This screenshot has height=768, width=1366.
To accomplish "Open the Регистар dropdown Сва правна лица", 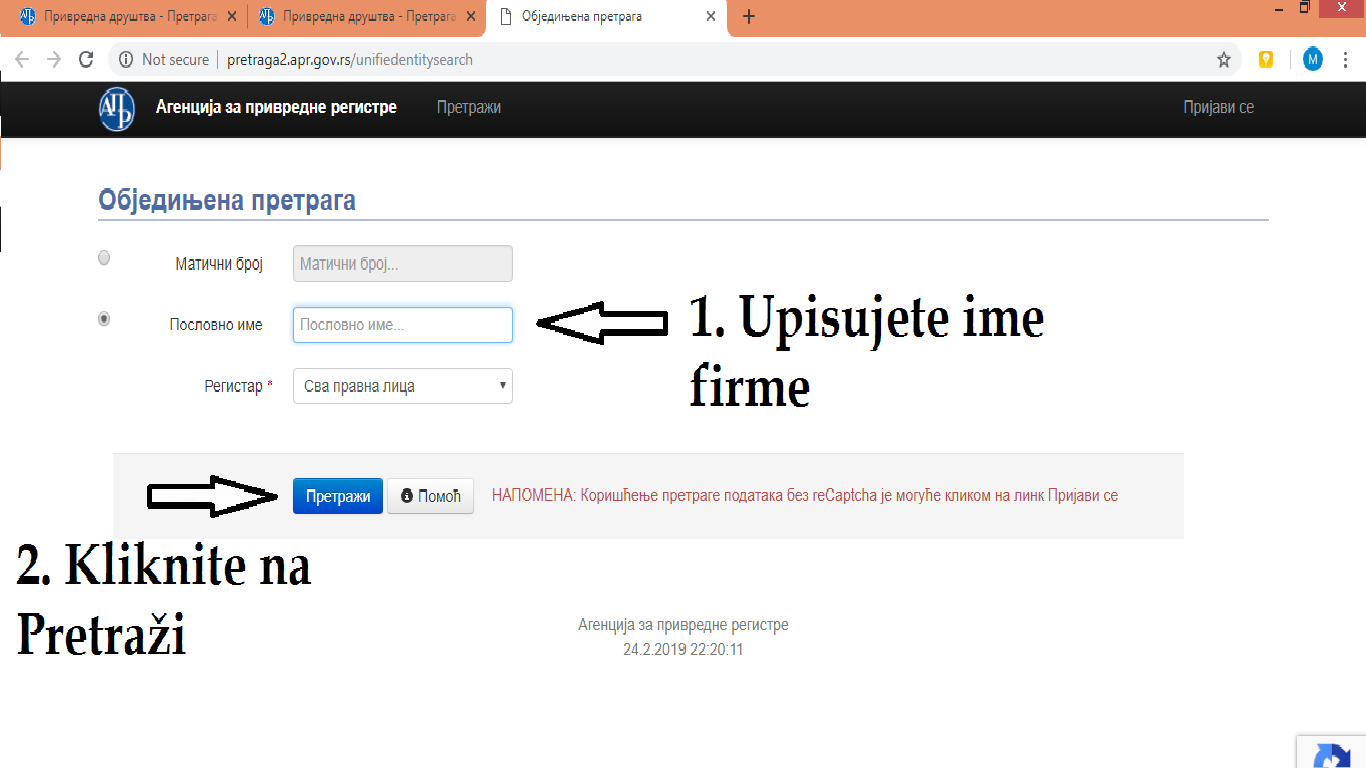I will click(x=403, y=386).
